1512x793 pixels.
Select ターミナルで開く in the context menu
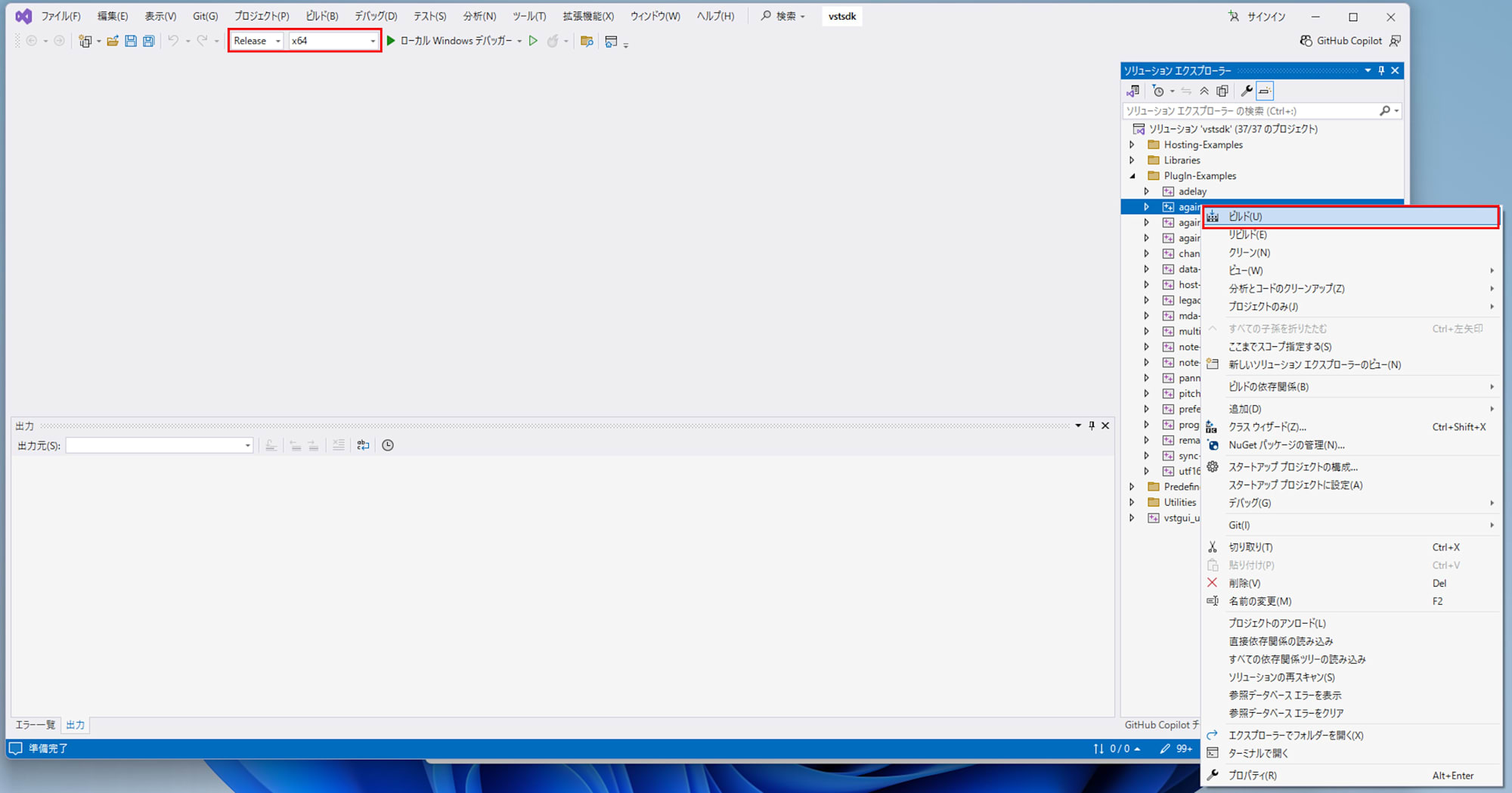[x=1351, y=754]
